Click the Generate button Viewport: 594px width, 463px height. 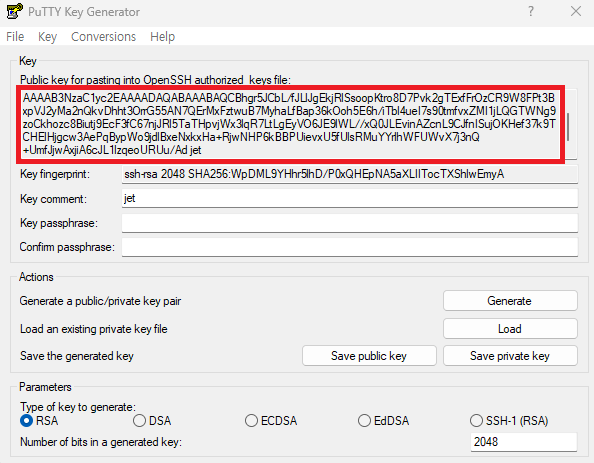coord(510,301)
